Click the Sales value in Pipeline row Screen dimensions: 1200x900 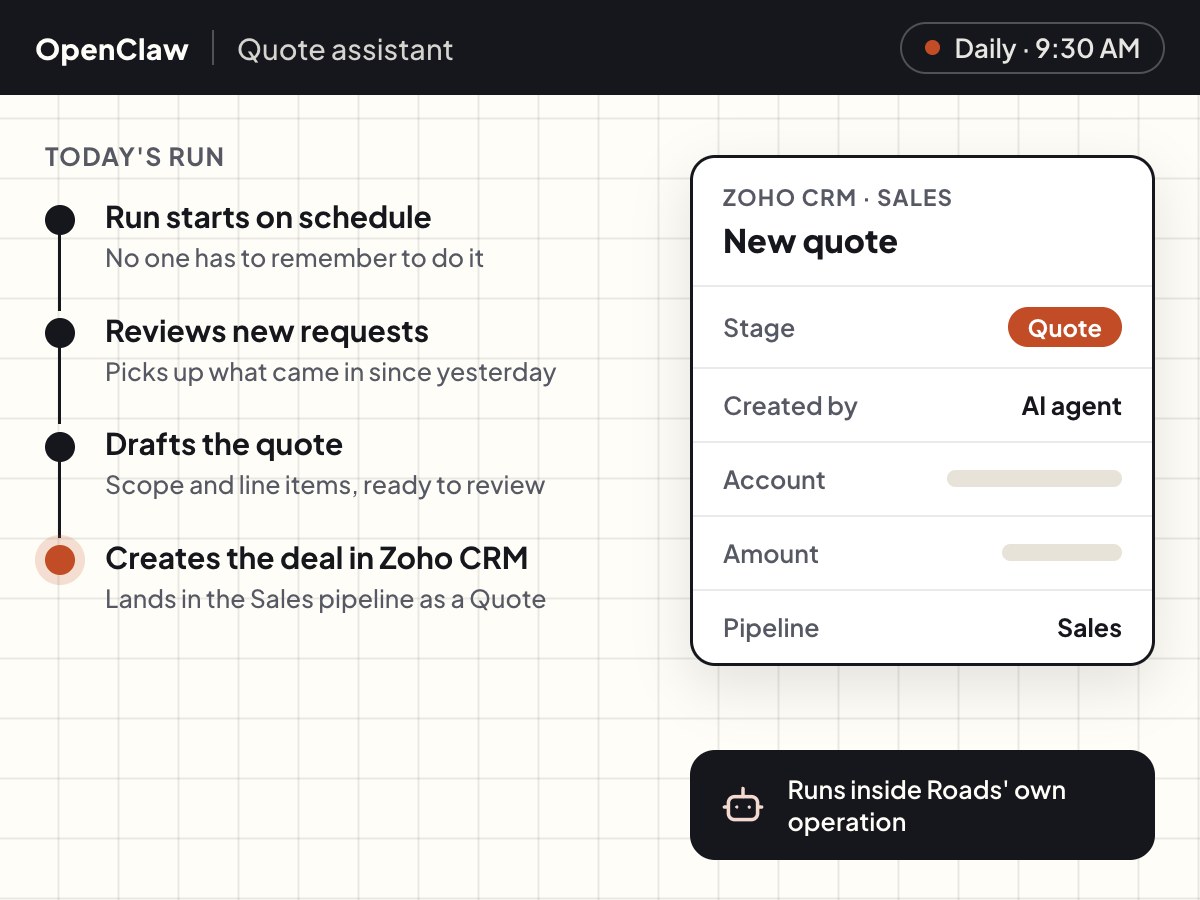tap(1089, 628)
